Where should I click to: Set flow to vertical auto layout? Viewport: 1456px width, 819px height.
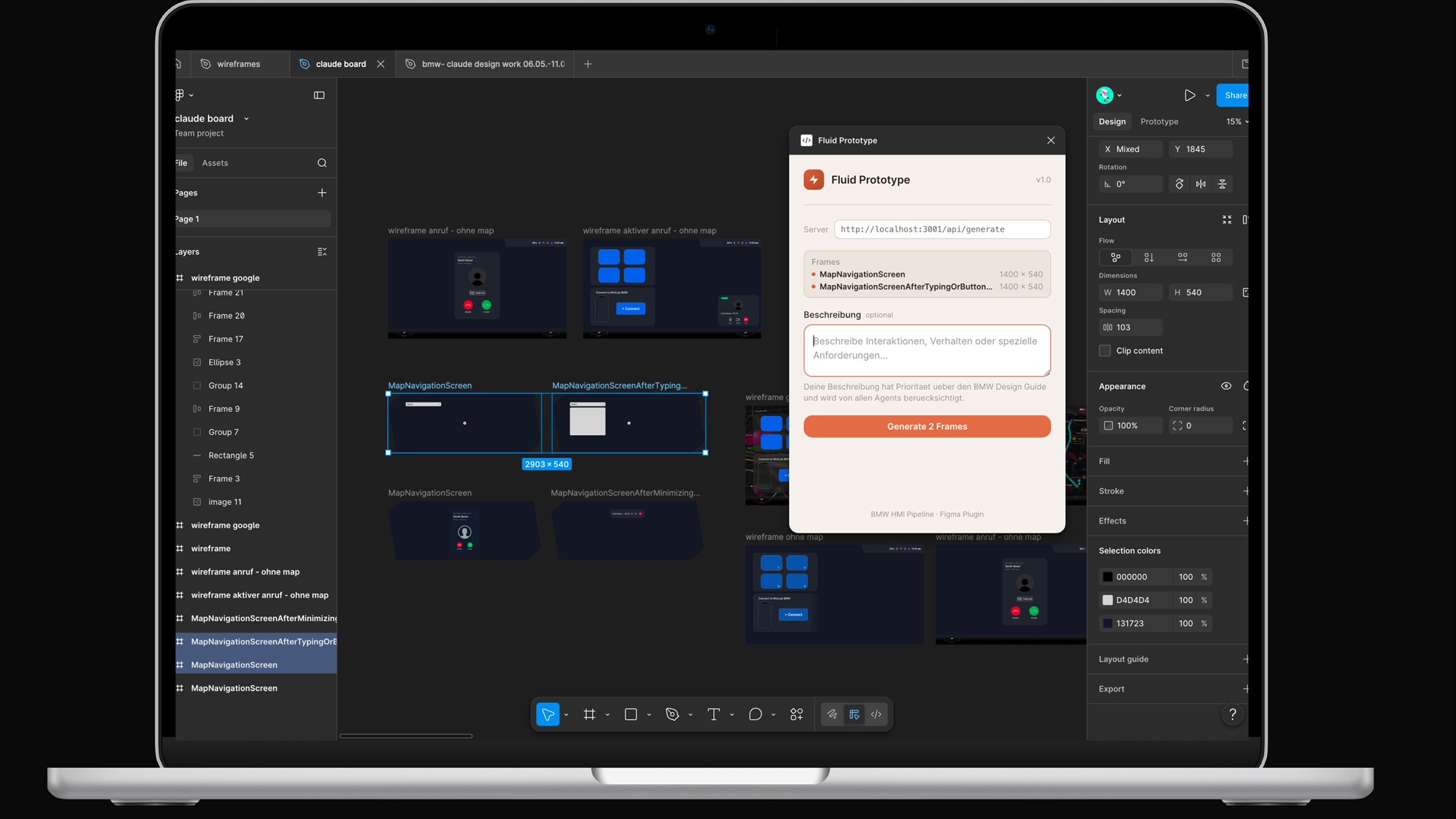1149,258
